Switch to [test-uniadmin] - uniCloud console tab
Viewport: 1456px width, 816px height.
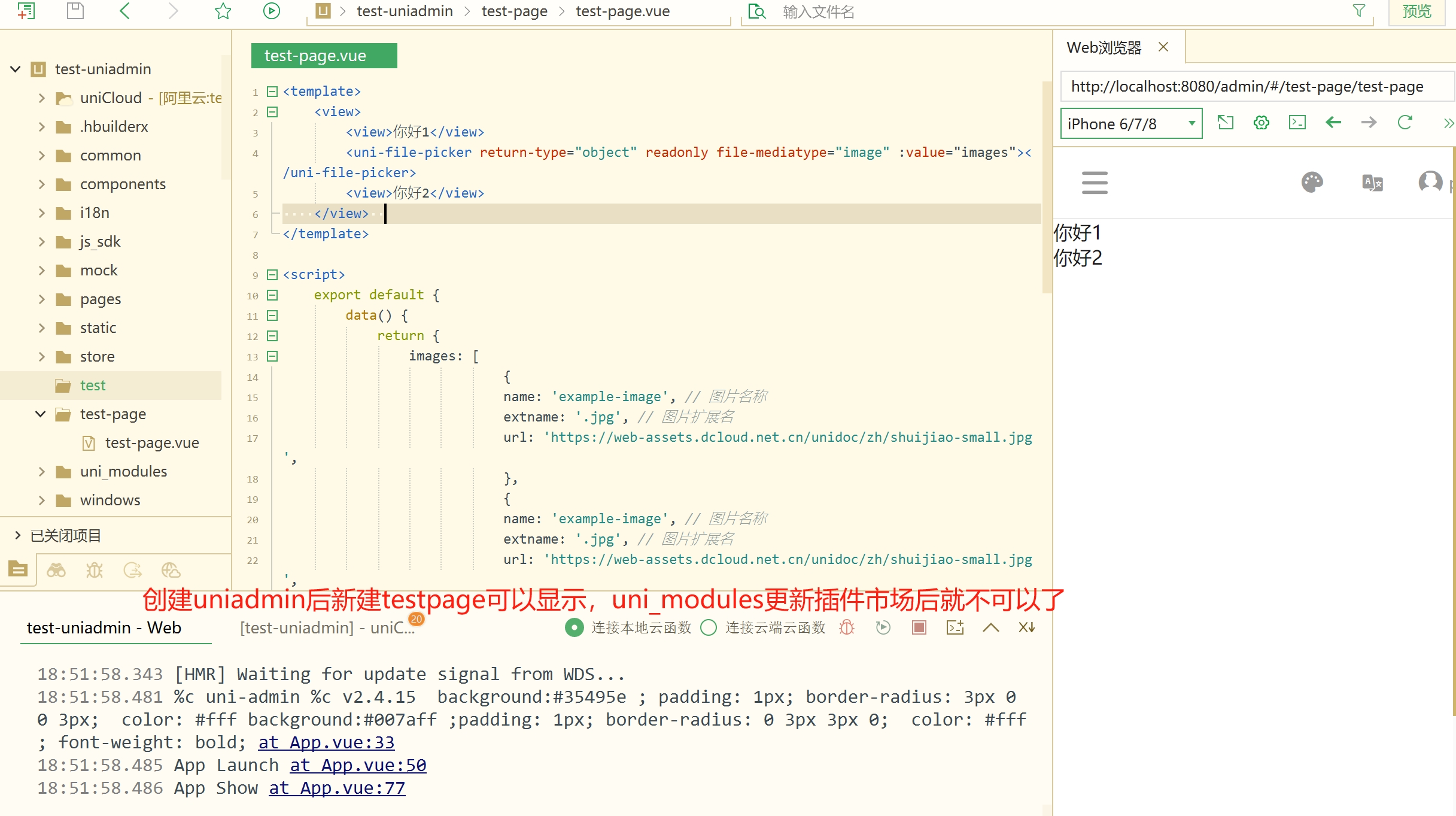[x=327, y=627]
